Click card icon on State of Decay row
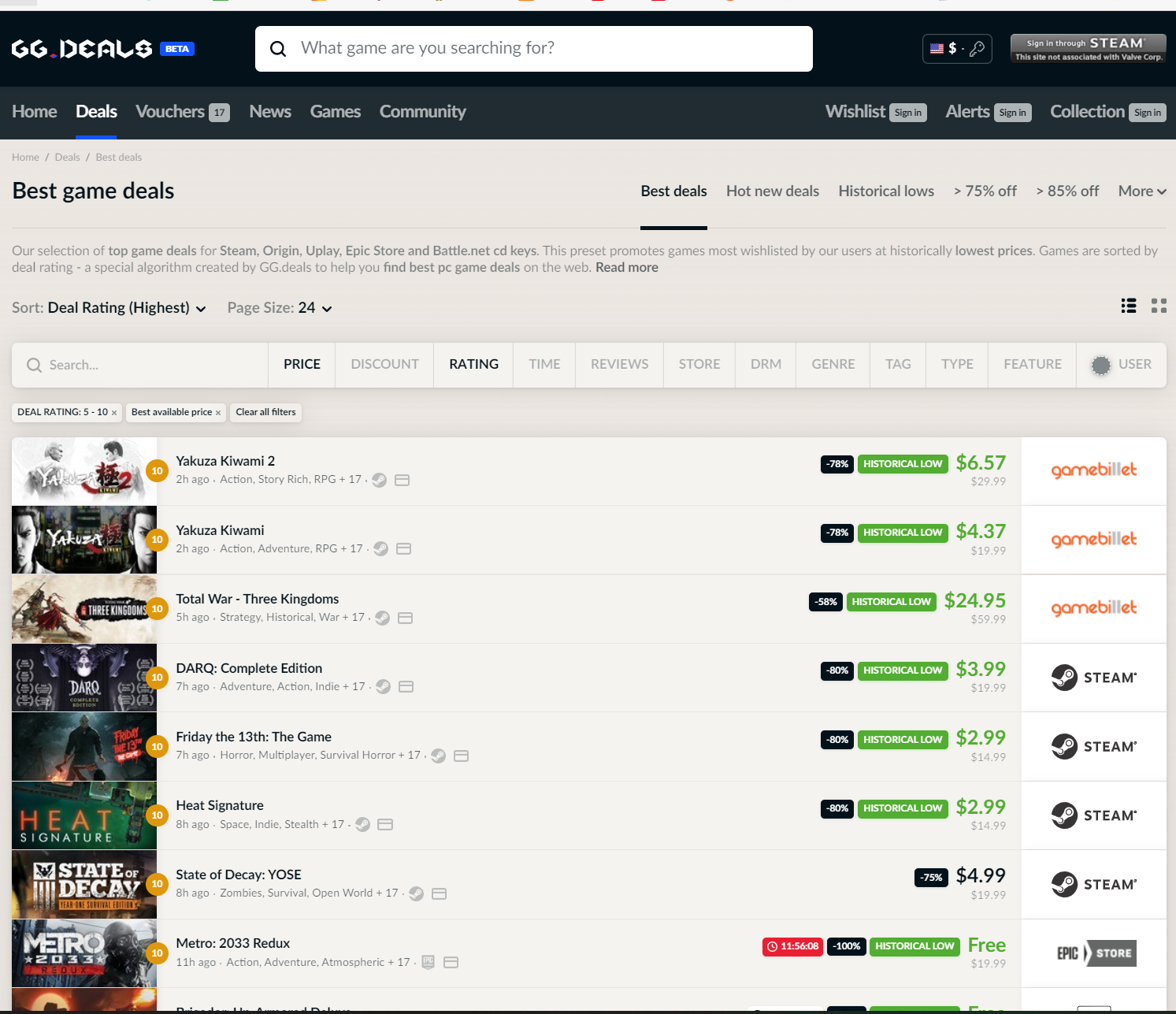 click(x=440, y=893)
